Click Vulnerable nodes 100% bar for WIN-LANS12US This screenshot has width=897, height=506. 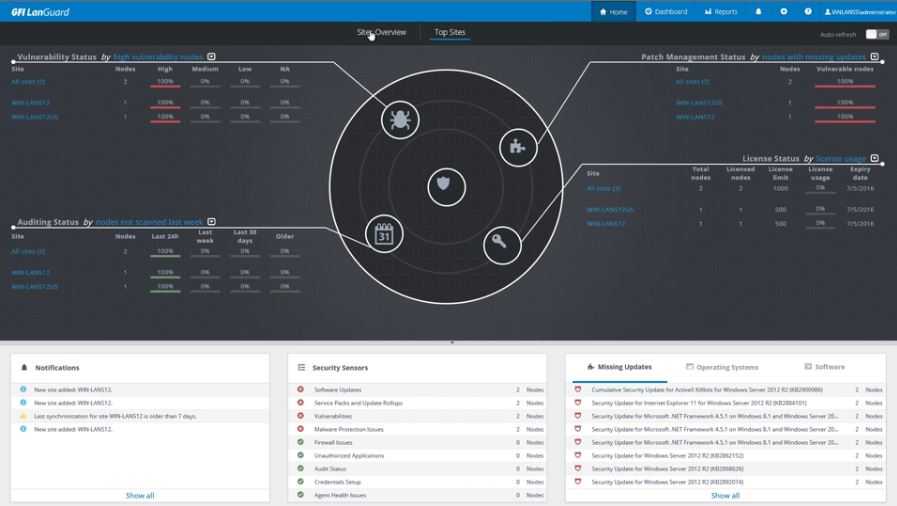click(x=844, y=103)
